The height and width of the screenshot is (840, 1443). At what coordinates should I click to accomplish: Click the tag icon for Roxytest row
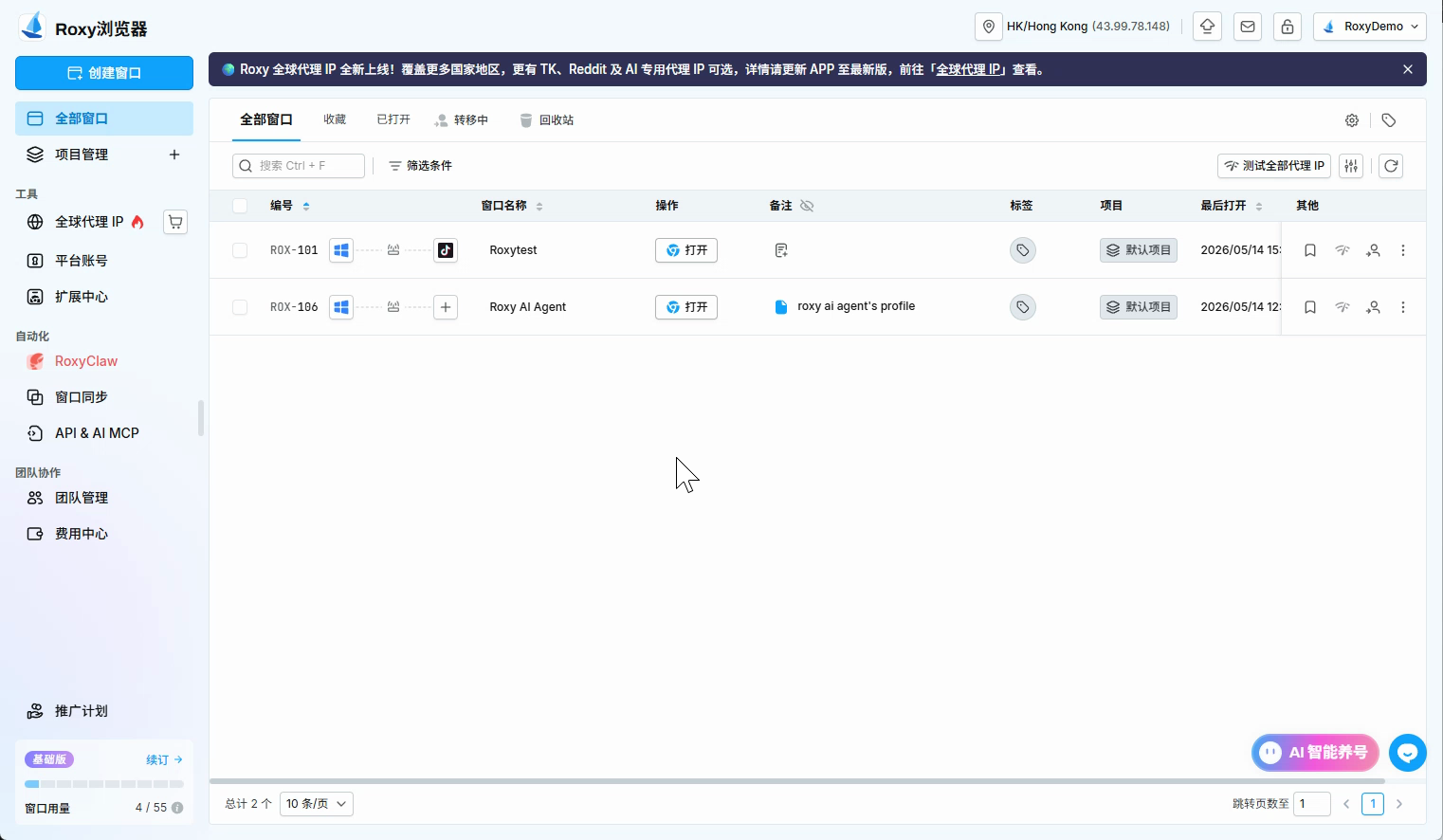1023,250
